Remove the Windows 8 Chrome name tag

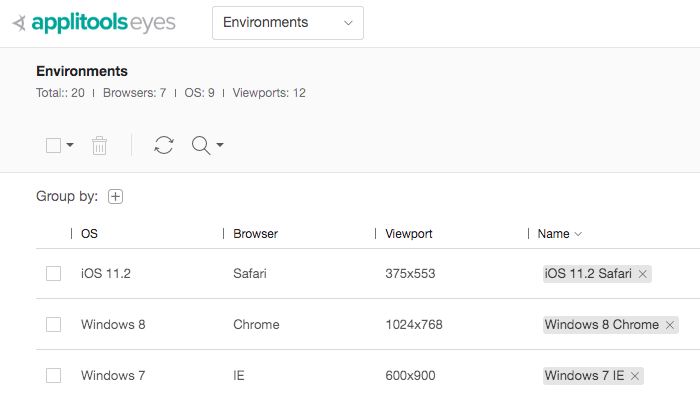670,325
